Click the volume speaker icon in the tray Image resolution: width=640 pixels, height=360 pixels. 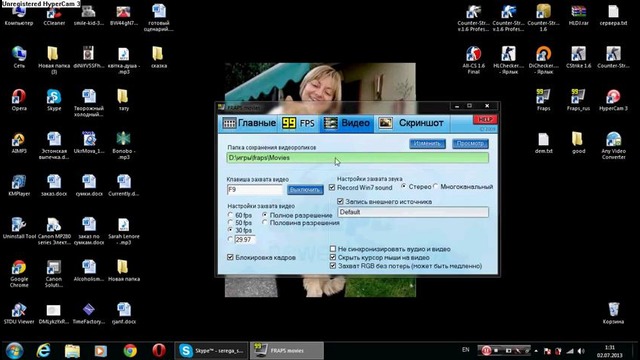point(581,351)
